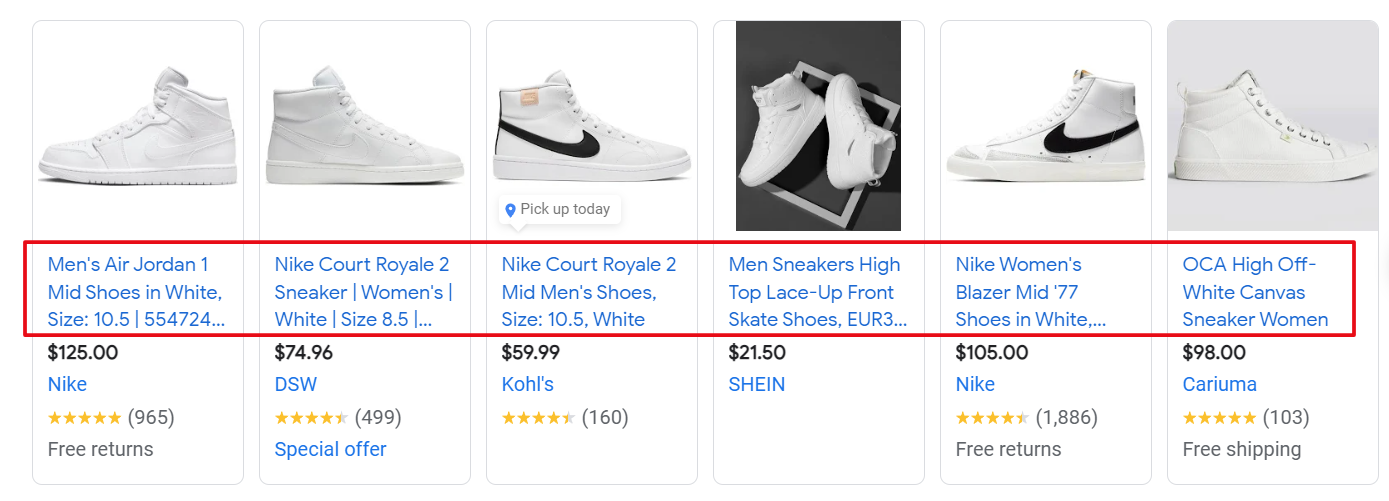Visit the Cariuma seller link
Image resolution: width=1389 pixels, height=501 pixels.
(1219, 384)
